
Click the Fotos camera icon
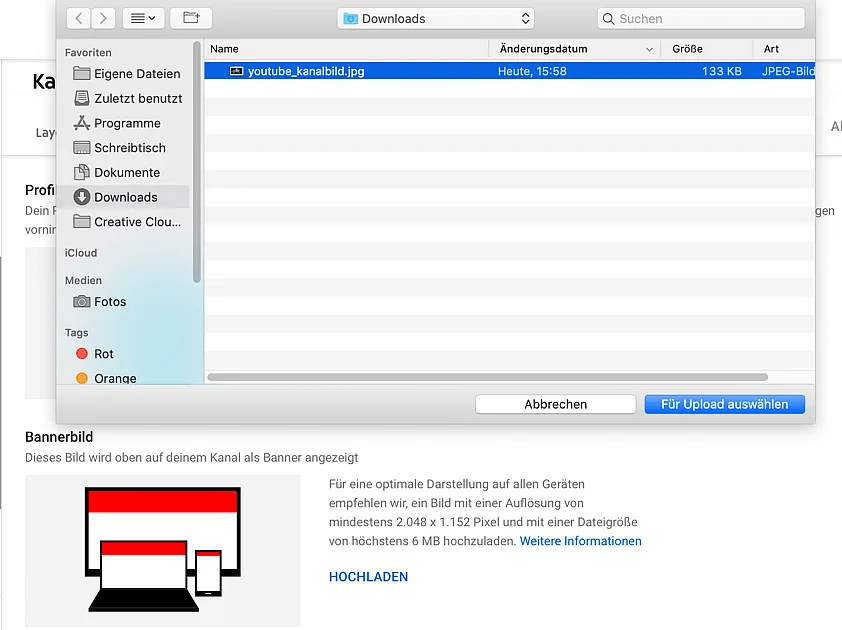[x=82, y=301]
